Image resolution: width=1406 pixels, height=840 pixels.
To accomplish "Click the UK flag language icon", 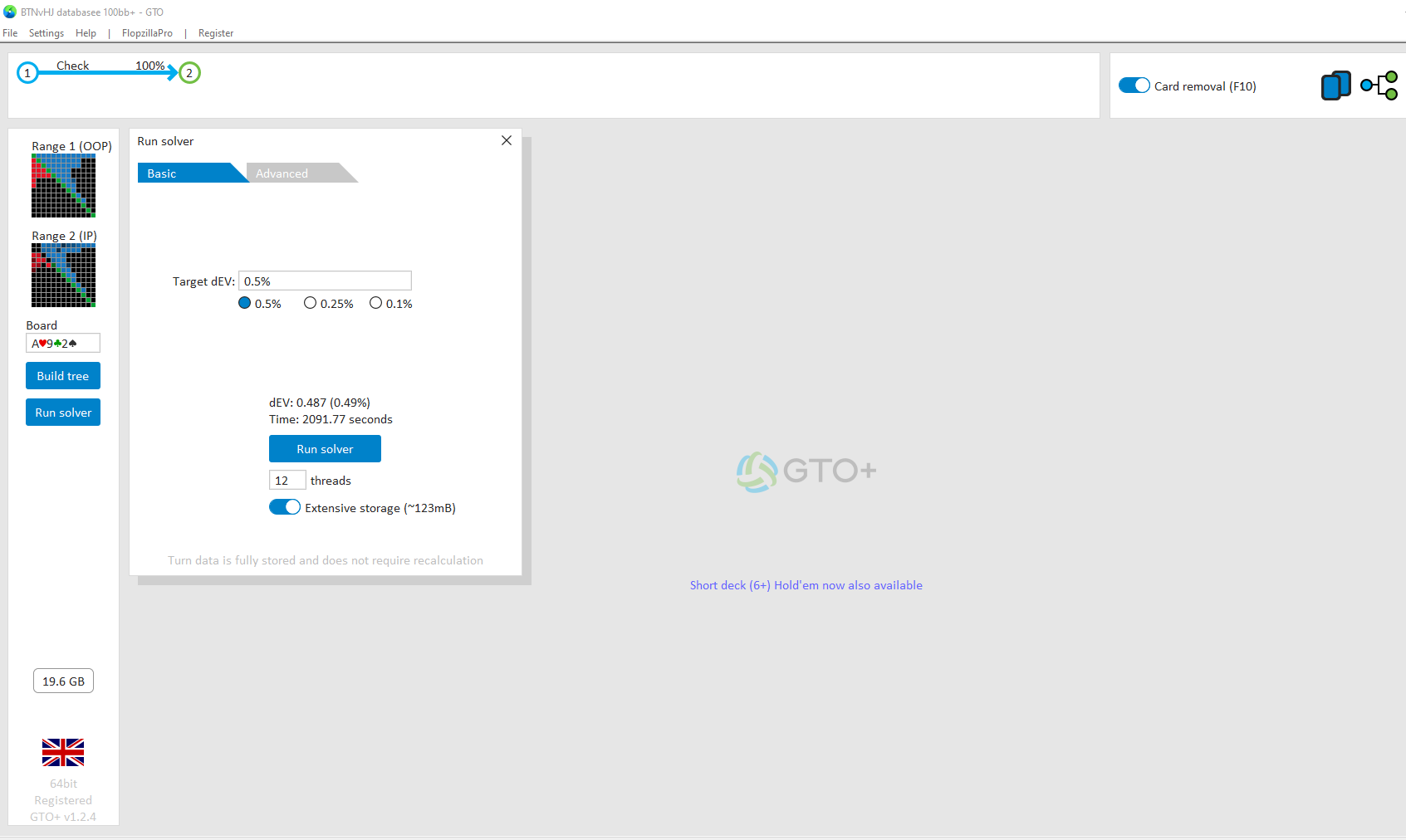I will click(x=63, y=753).
